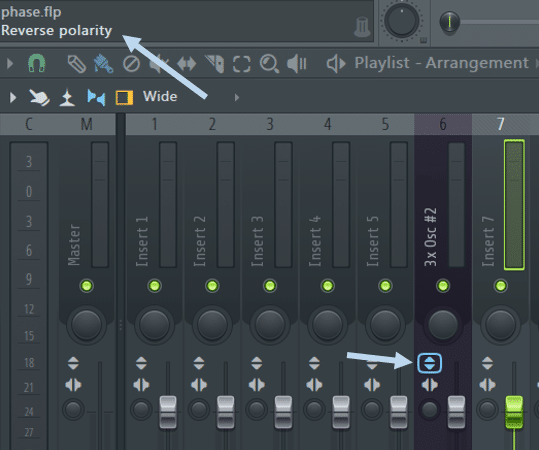
Task: Activate the Select marquee tool
Action: 242,64
